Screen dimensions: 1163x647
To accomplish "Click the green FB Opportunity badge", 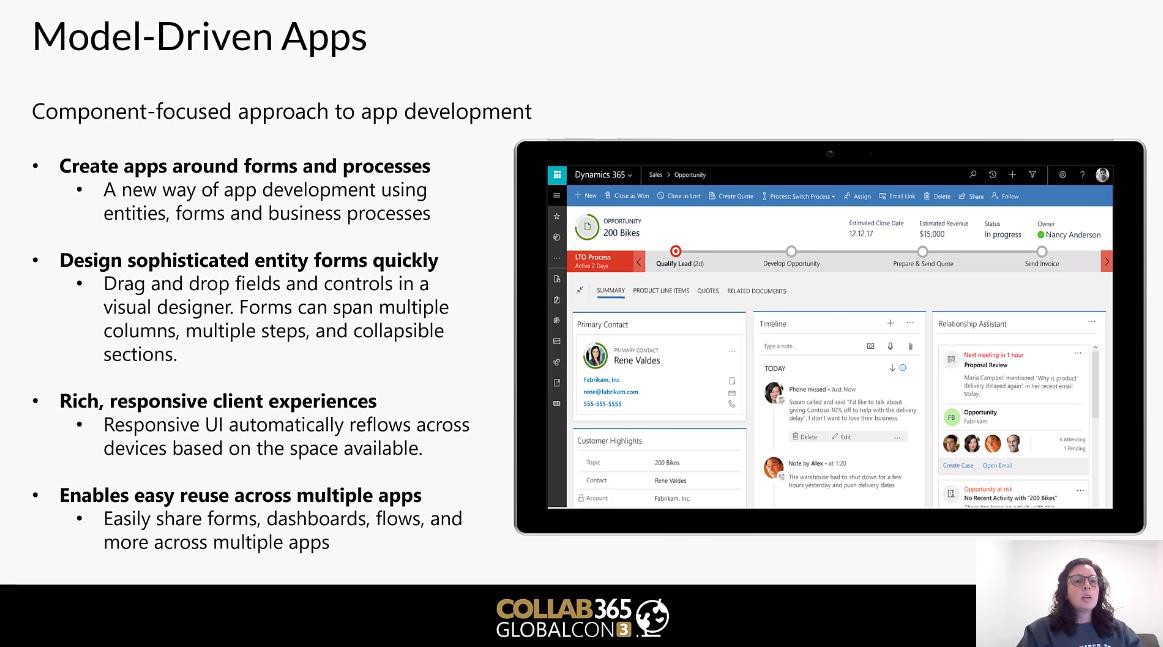I will (x=952, y=417).
